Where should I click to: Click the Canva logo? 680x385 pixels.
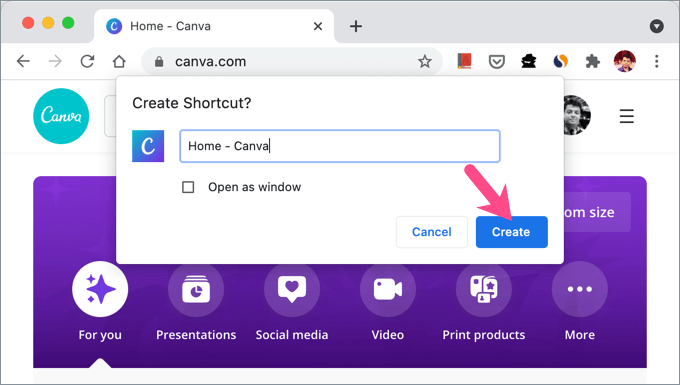point(61,116)
